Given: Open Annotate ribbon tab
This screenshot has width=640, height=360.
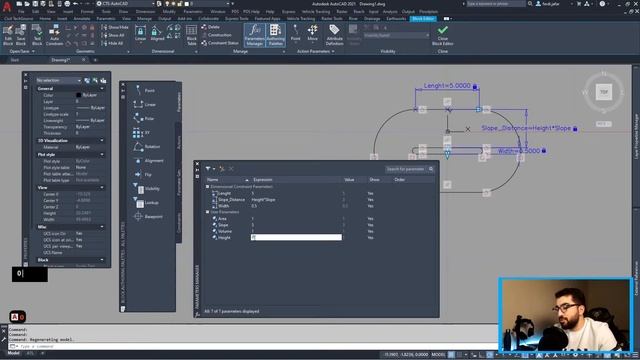Looking at the screenshot, I should 82,19.
